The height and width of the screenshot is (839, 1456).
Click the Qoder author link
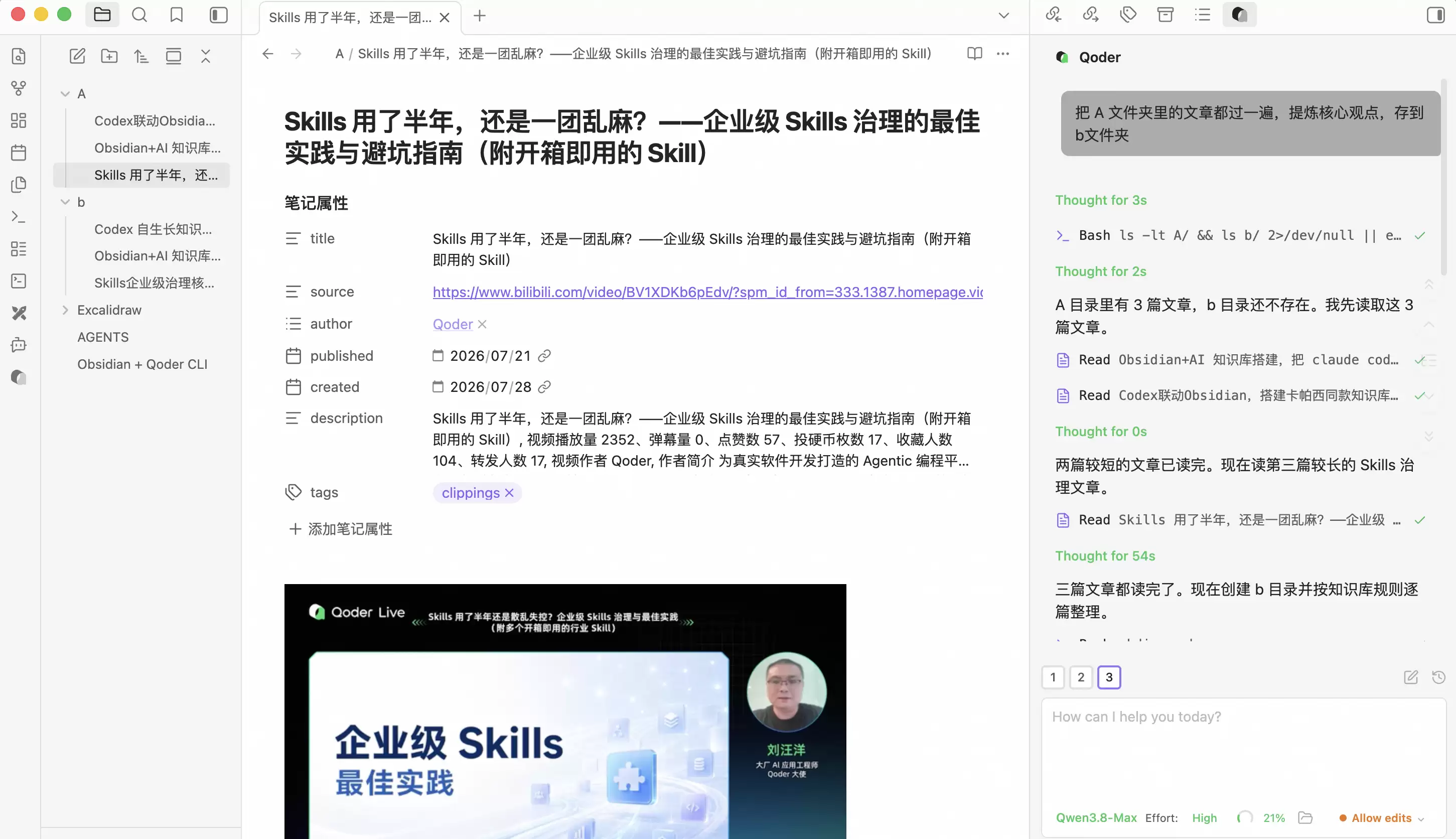click(x=452, y=325)
